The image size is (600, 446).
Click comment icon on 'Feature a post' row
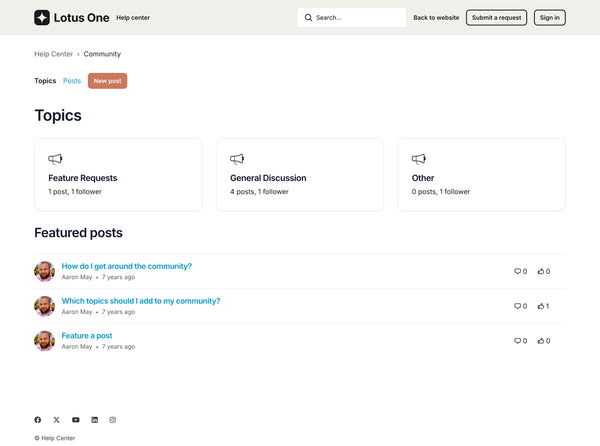tap(517, 341)
